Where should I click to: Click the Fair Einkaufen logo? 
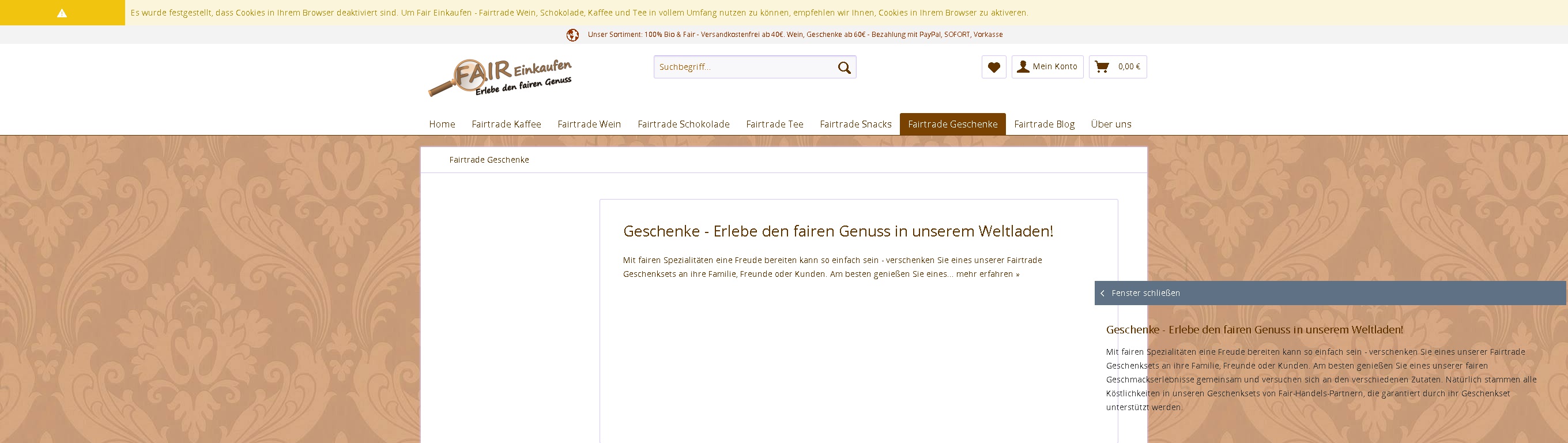(500, 77)
